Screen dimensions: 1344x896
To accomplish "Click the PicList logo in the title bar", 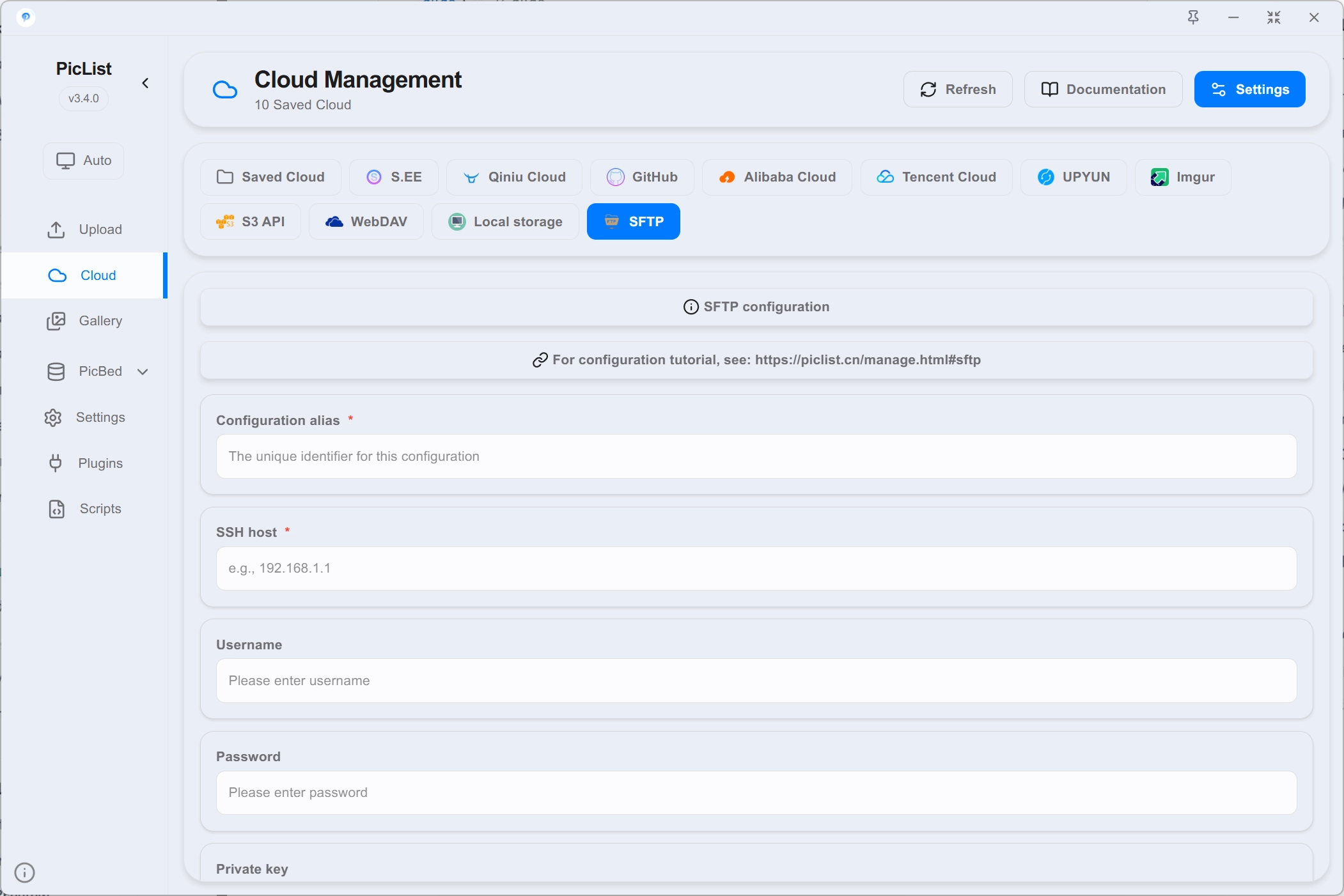I will point(26,17).
